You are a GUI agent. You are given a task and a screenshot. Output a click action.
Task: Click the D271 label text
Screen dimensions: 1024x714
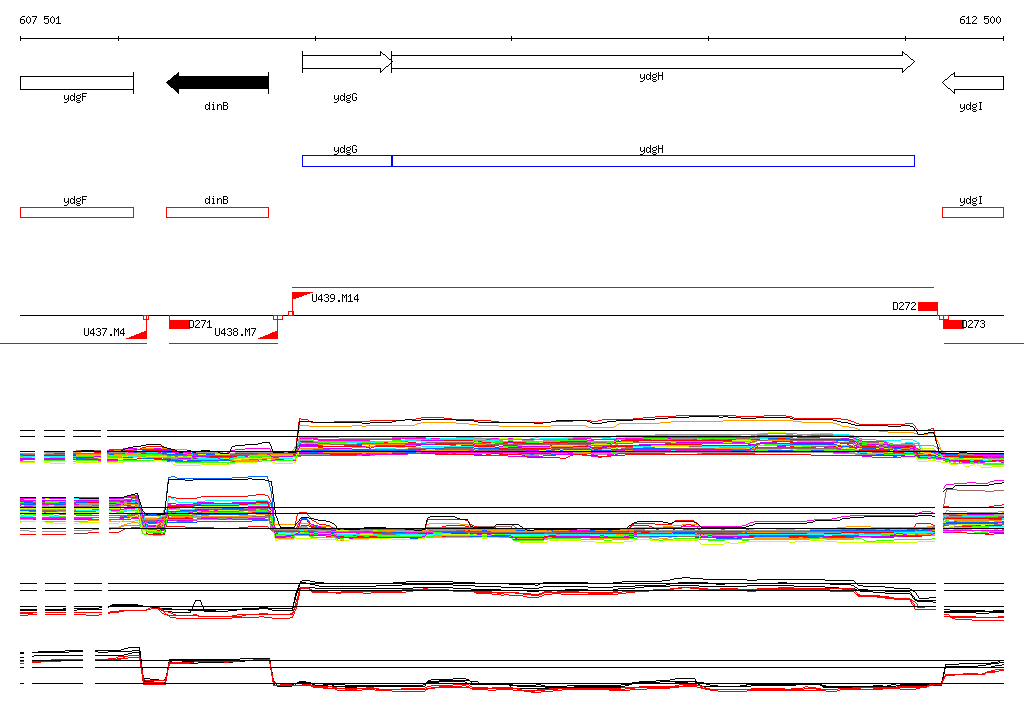[x=200, y=324]
